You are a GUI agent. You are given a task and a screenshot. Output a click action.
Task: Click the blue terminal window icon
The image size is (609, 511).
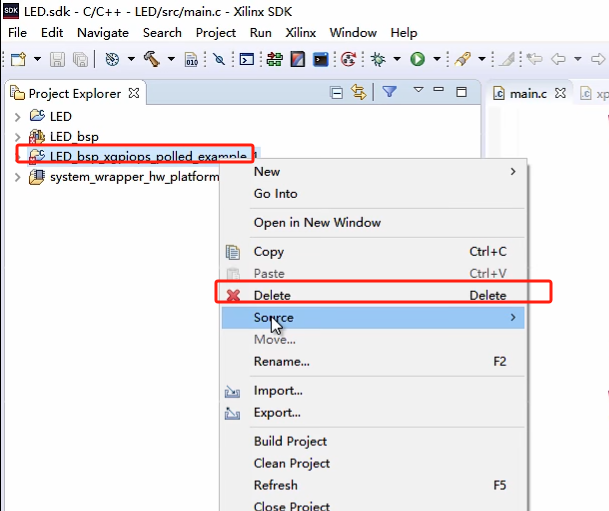click(x=321, y=59)
